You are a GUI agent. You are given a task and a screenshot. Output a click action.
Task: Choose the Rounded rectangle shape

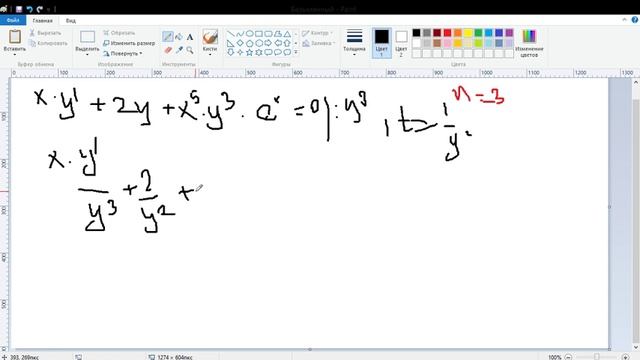point(268,34)
